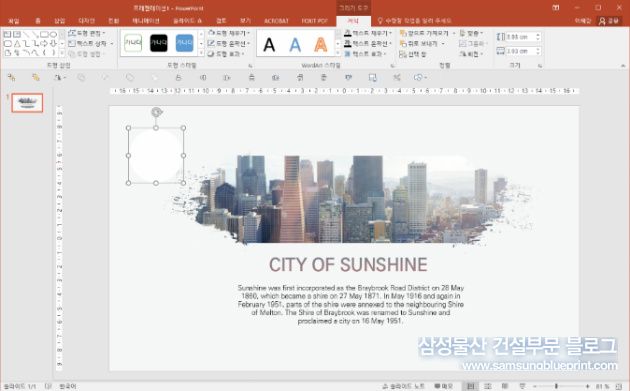Fit slide to current window icon
The image size is (630, 391).
tap(619, 386)
